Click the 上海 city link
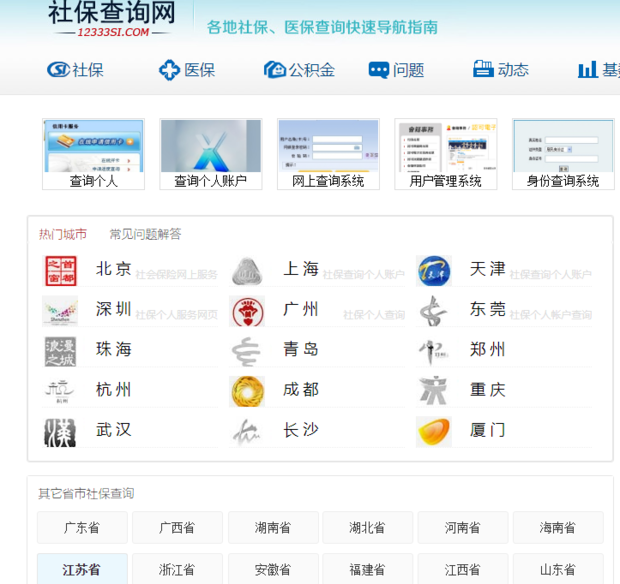The image size is (620, 584). pyautogui.click(x=301, y=269)
